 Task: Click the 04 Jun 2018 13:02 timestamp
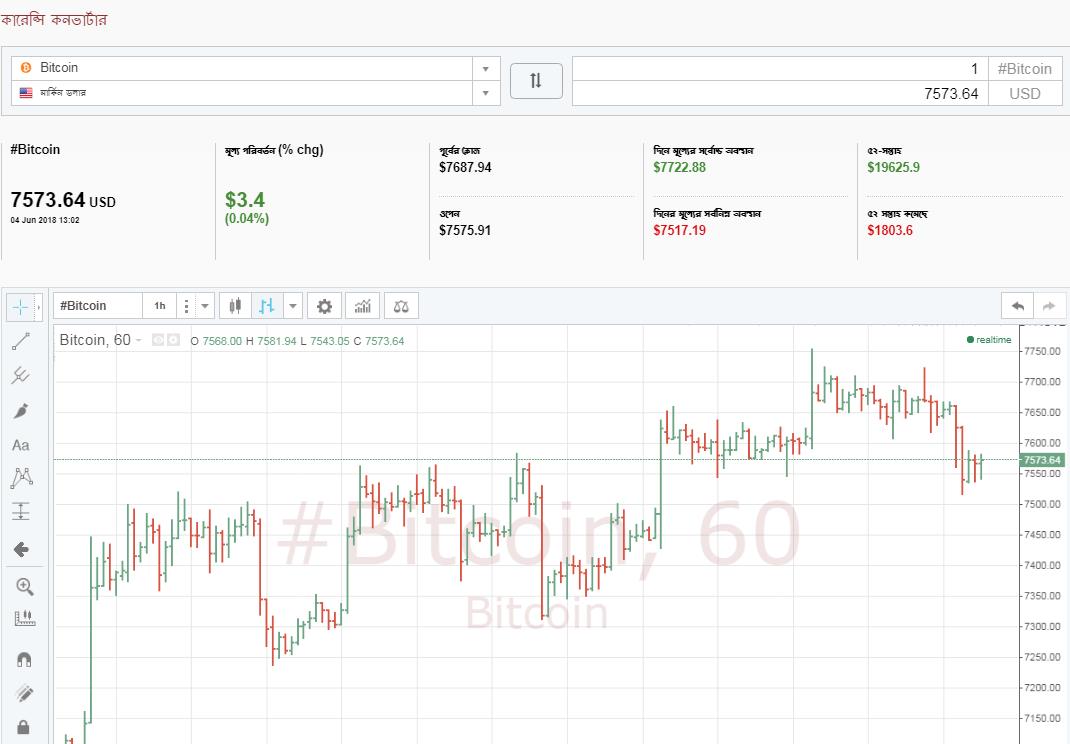coord(45,220)
